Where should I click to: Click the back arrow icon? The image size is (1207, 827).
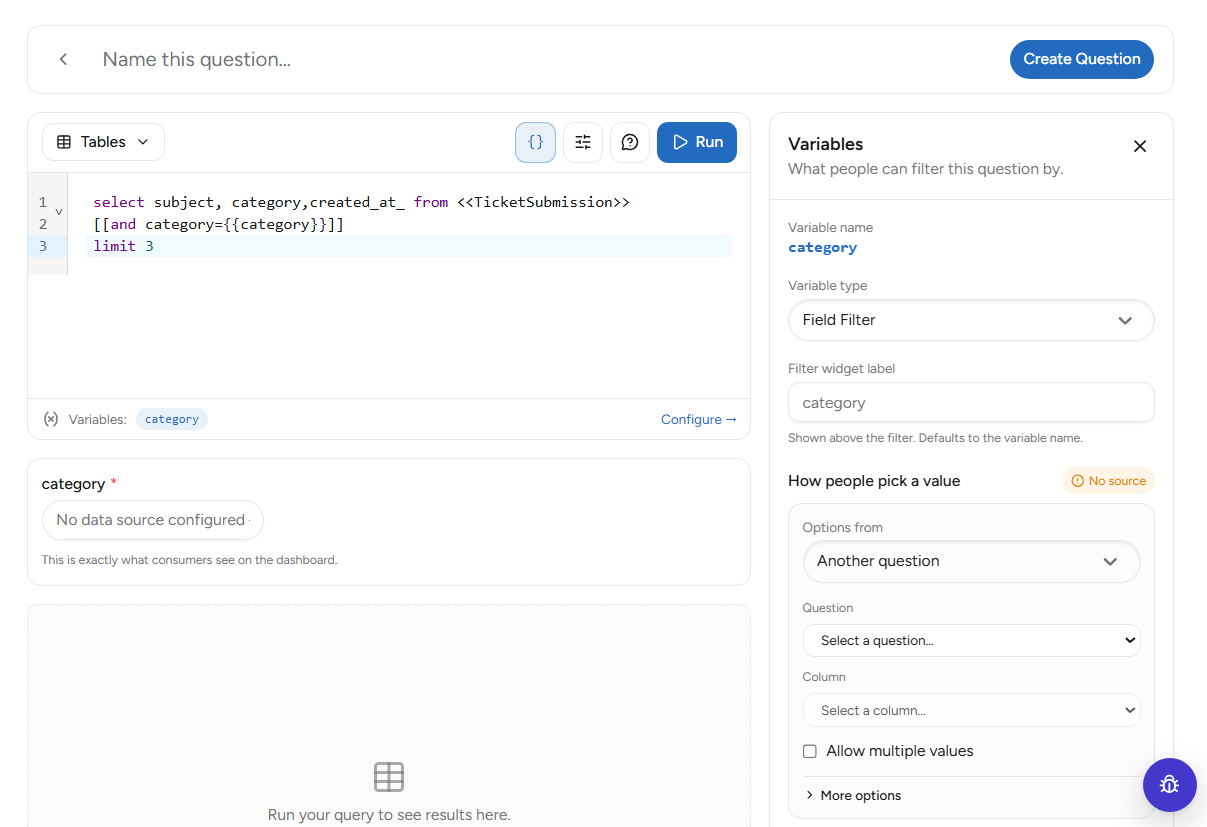click(63, 59)
